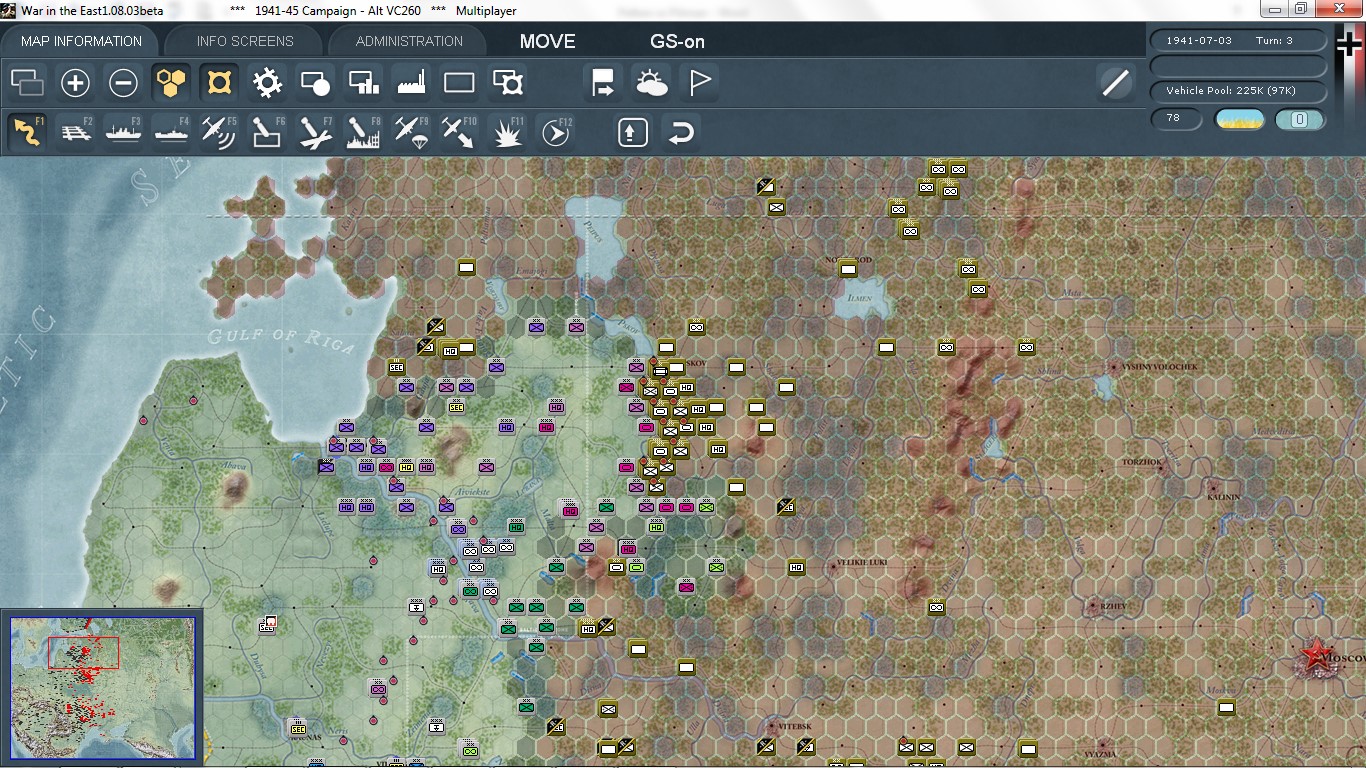Switch to the INFO SCREENS tab
The image size is (1366, 768).
(x=245, y=41)
